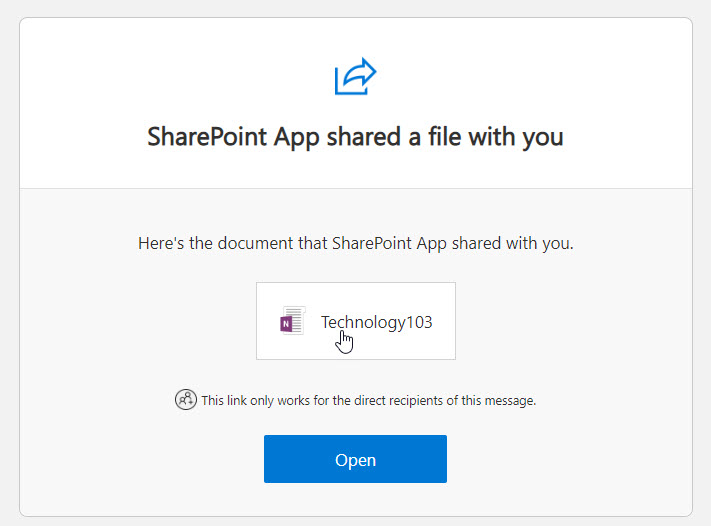Screen dimensions: 711x526
Task: Click blank space inside document card right of Technology103
Action: coord(444,321)
